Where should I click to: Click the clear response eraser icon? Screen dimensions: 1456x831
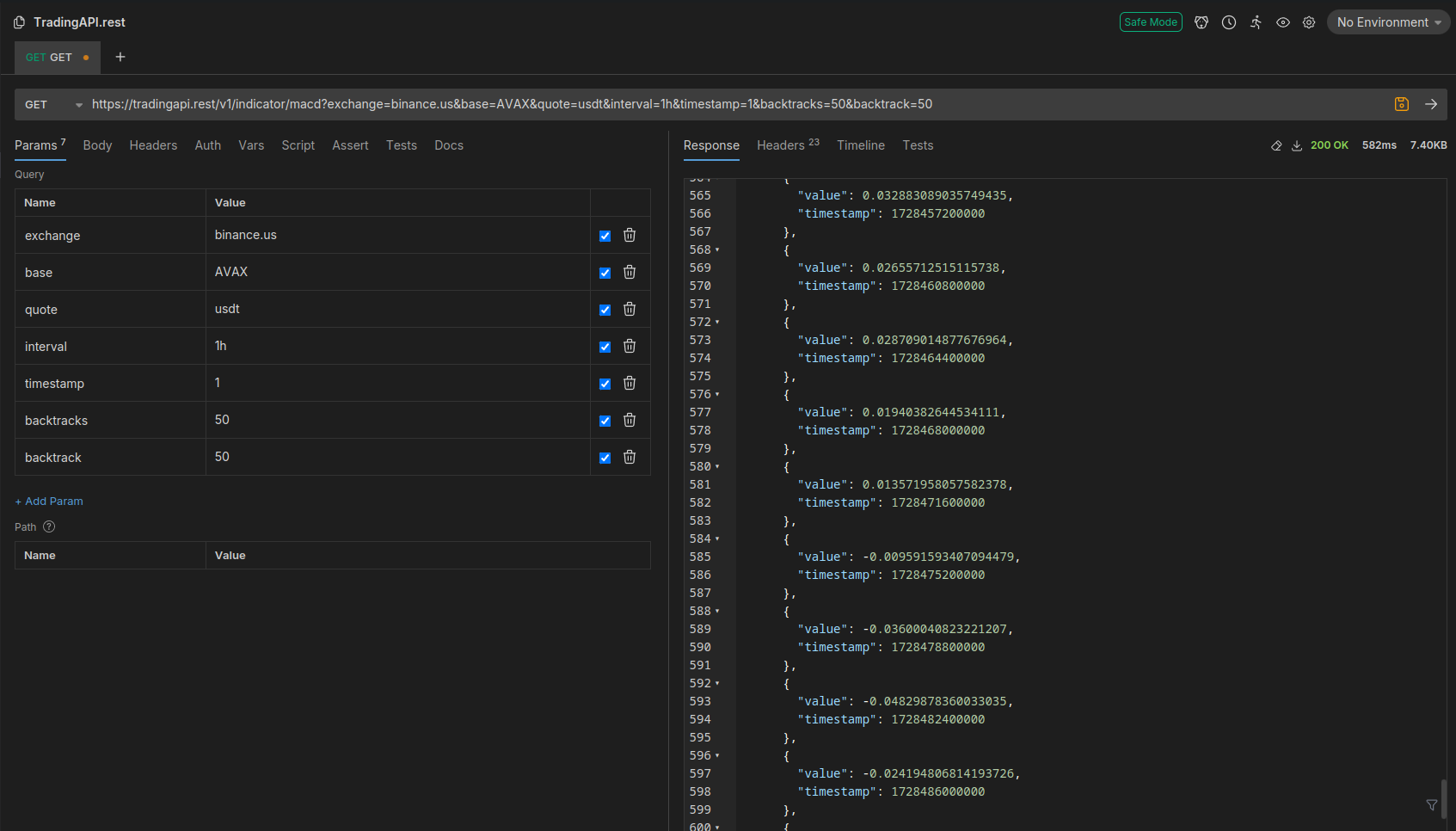[1276, 145]
